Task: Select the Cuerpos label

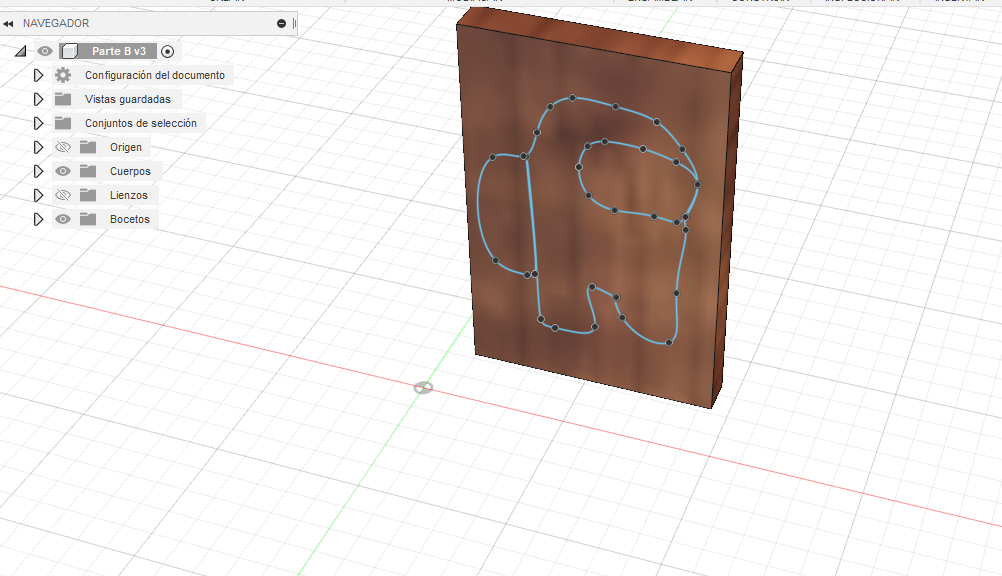Action: click(x=130, y=171)
